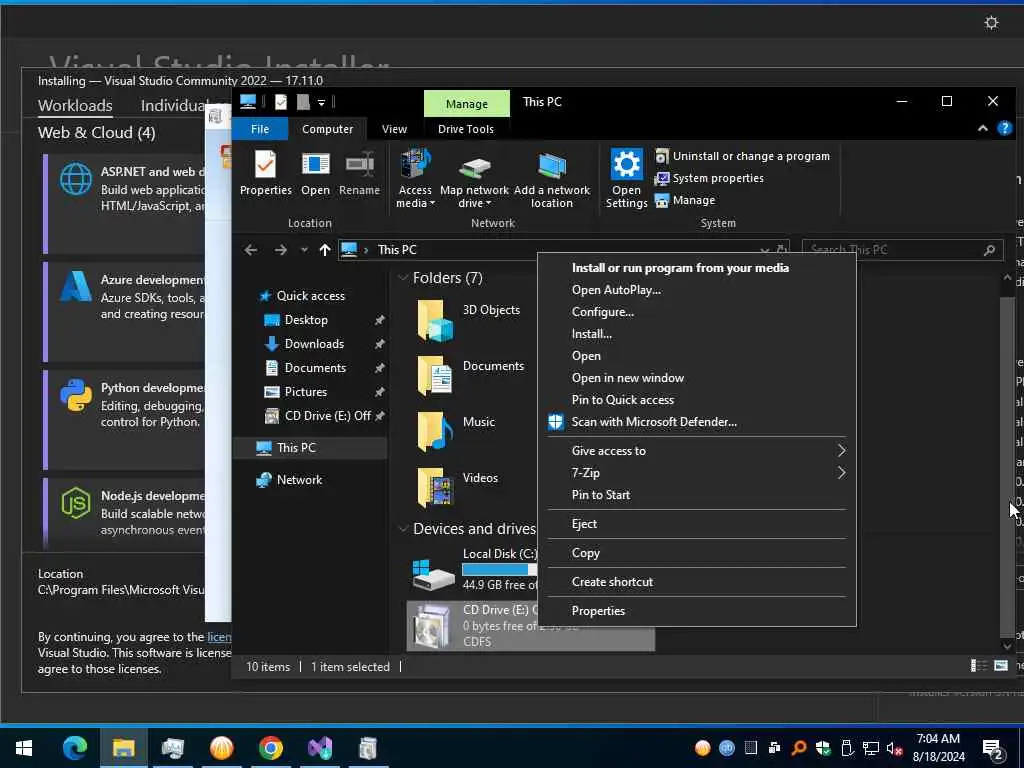Open Settings via the gear ribbon icon
Image resolution: width=1024 pixels, height=768 pixels.
[626, 164]
